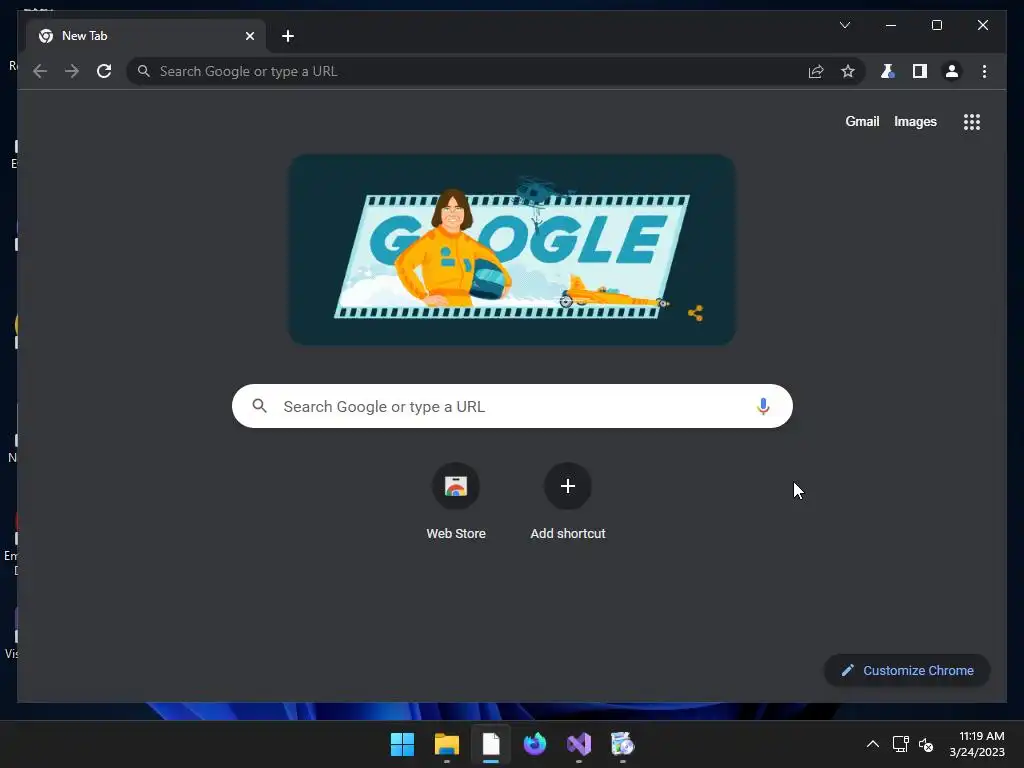The height and width of the screenshot is (768, 1024).
Task: Open Chrome Labs flask icon
Action: (888, 71)
